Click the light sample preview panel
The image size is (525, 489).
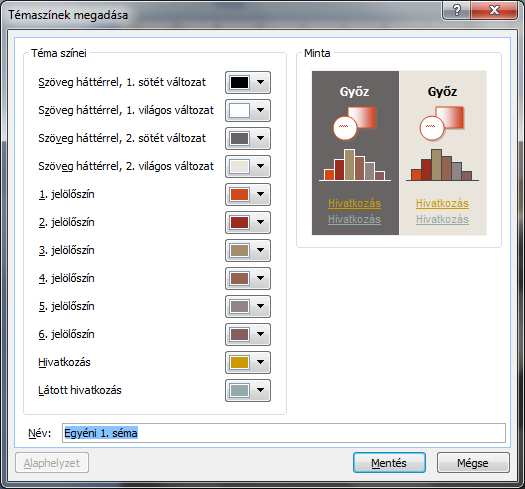click(x=443, y=153)
